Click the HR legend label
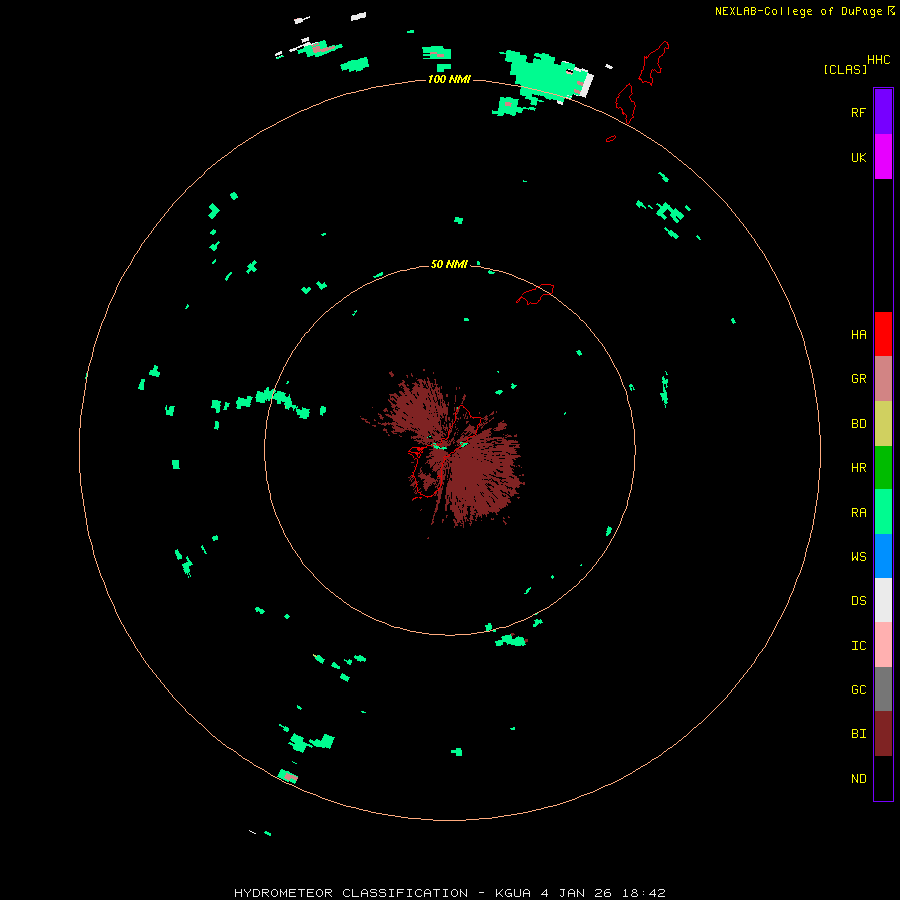The image size is (900, 900). point(858,468)
